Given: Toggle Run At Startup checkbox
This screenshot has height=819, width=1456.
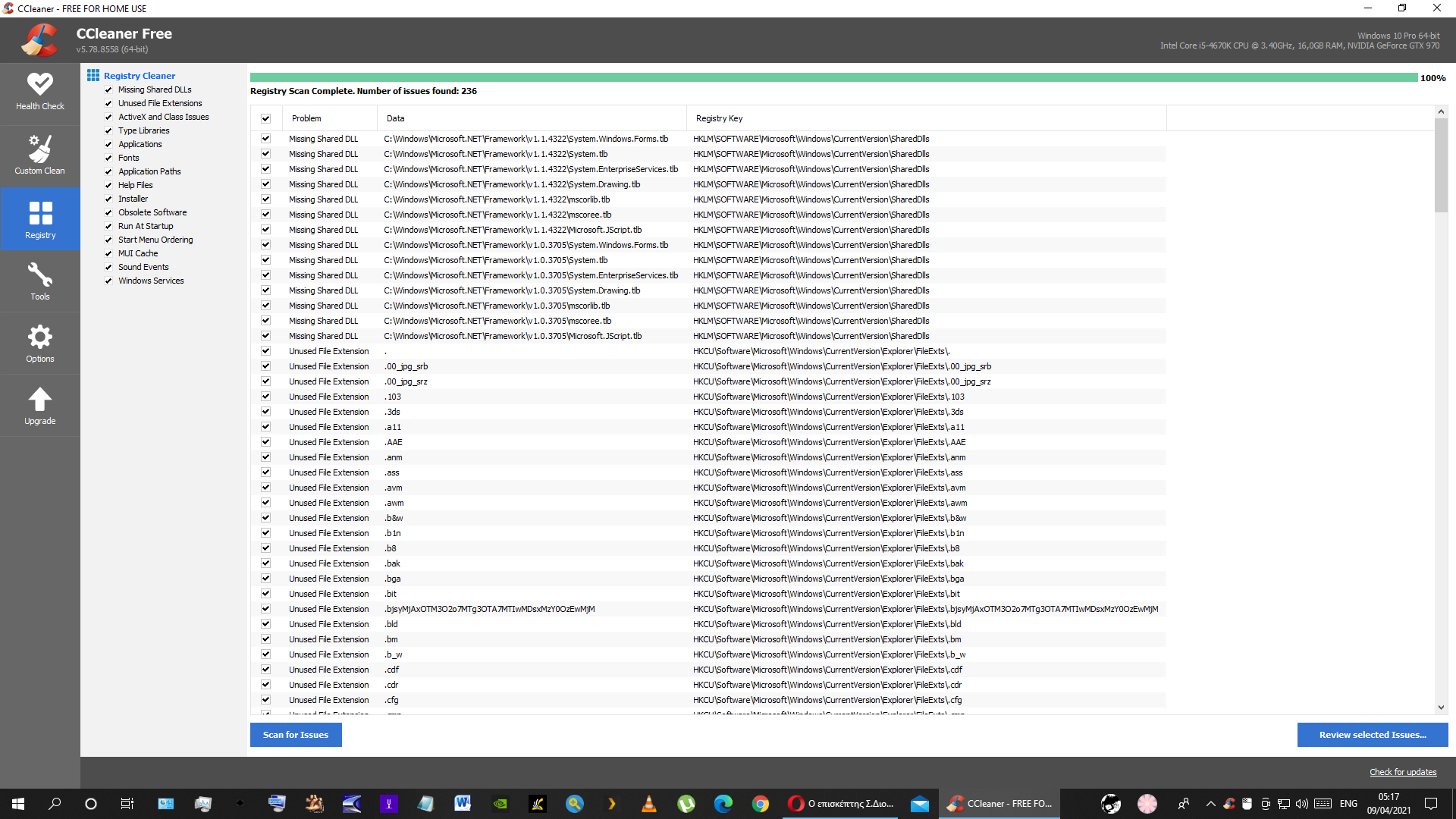Looking at the screenshot, I should pos(108,226).
